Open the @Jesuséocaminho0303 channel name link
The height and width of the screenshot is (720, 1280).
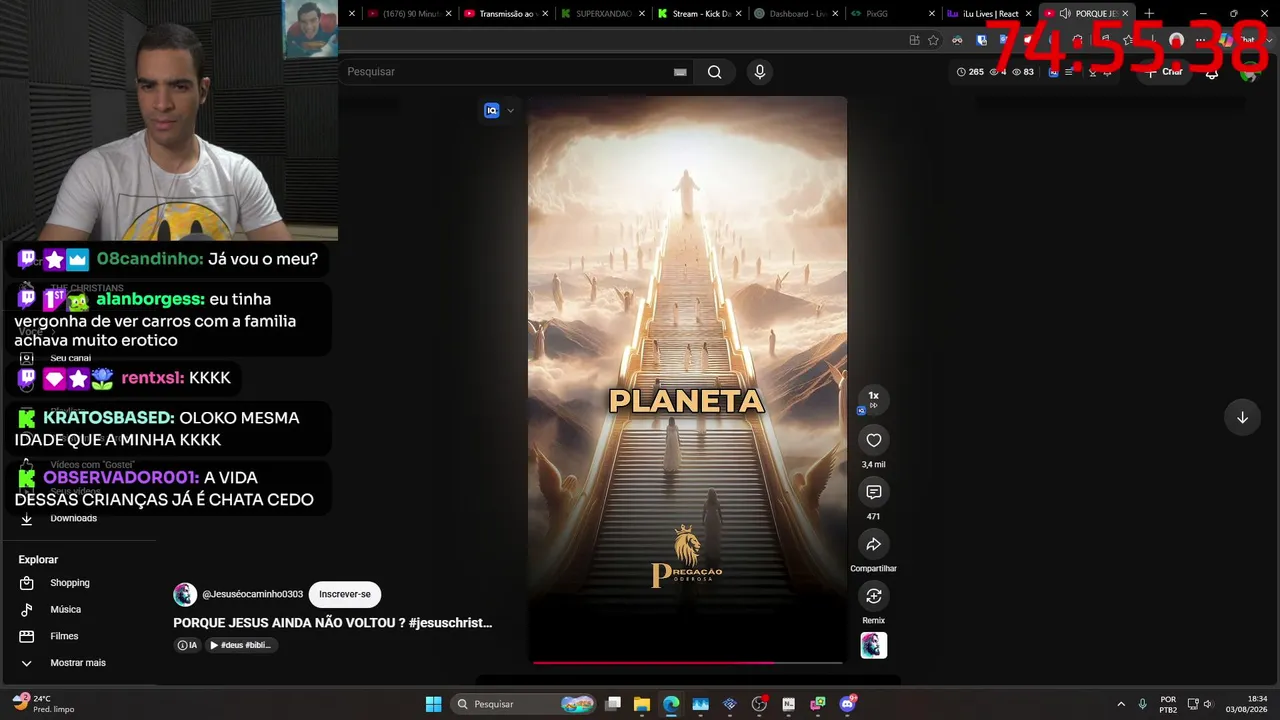pyautogui.click(x=252, y=594)
